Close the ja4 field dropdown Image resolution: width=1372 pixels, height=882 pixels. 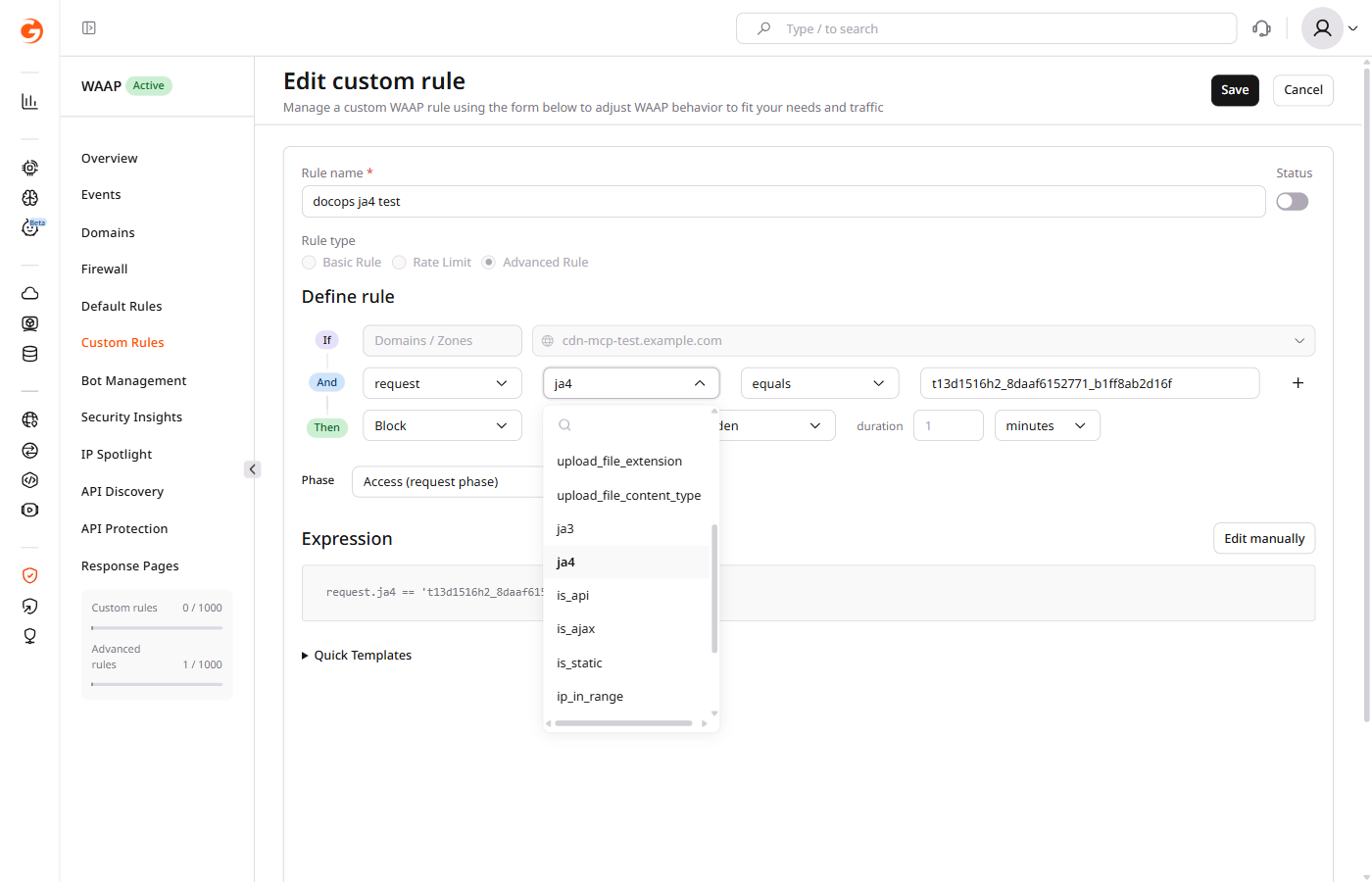(x=631, y=383)
